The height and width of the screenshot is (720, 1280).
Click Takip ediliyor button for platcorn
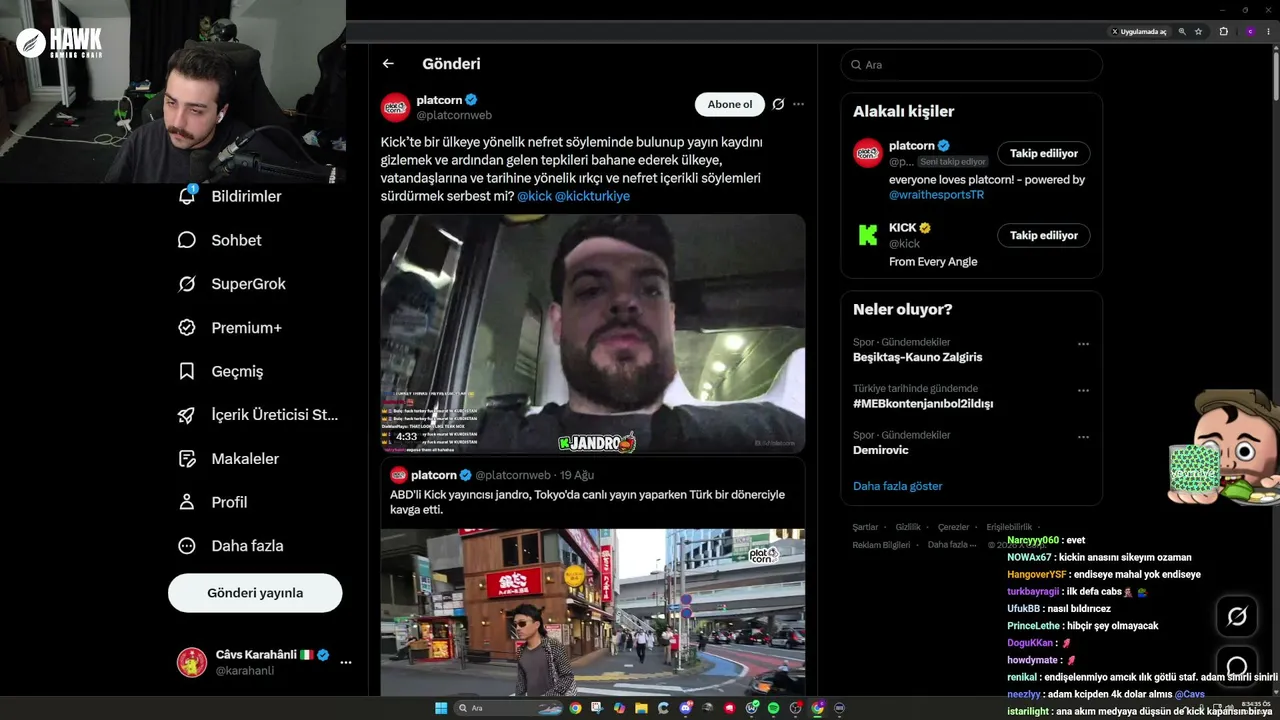tap(1043, 154)
